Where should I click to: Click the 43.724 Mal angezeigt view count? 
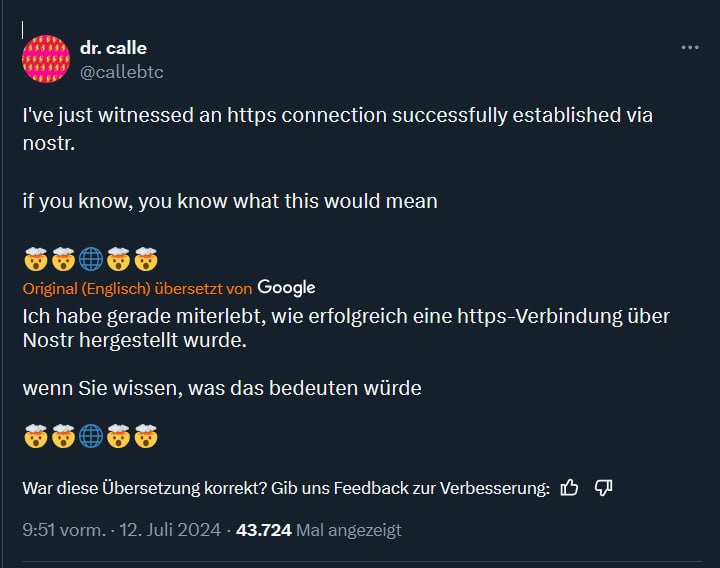pos(319,530)
